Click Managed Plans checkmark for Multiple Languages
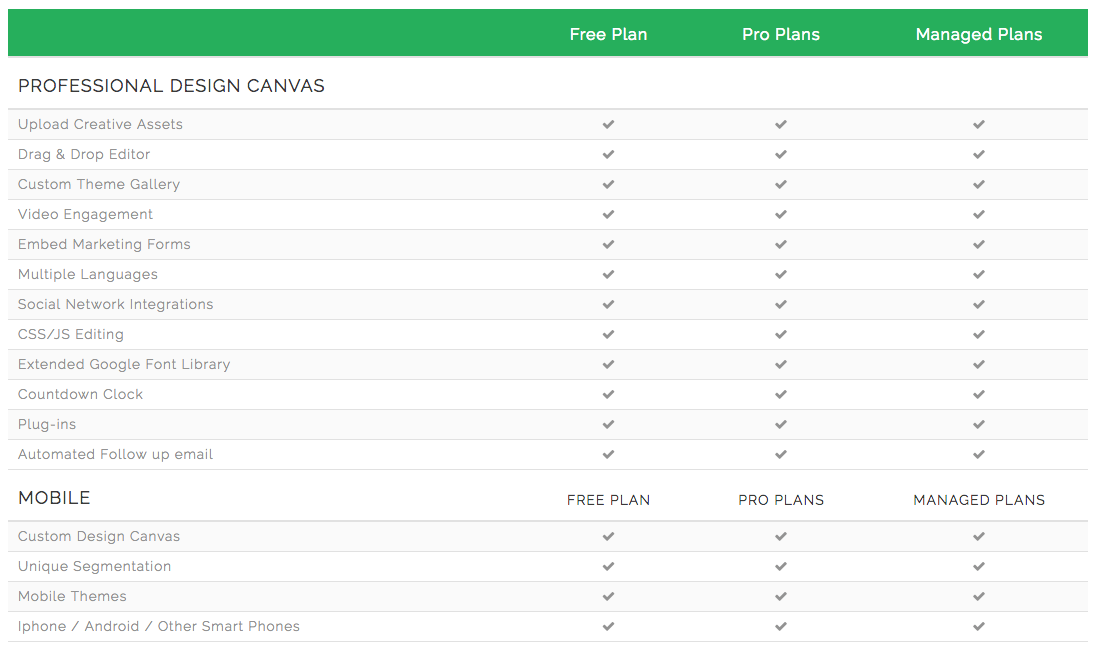The width and height of the screenshot is (1098, 648). [x=979, y=275]
